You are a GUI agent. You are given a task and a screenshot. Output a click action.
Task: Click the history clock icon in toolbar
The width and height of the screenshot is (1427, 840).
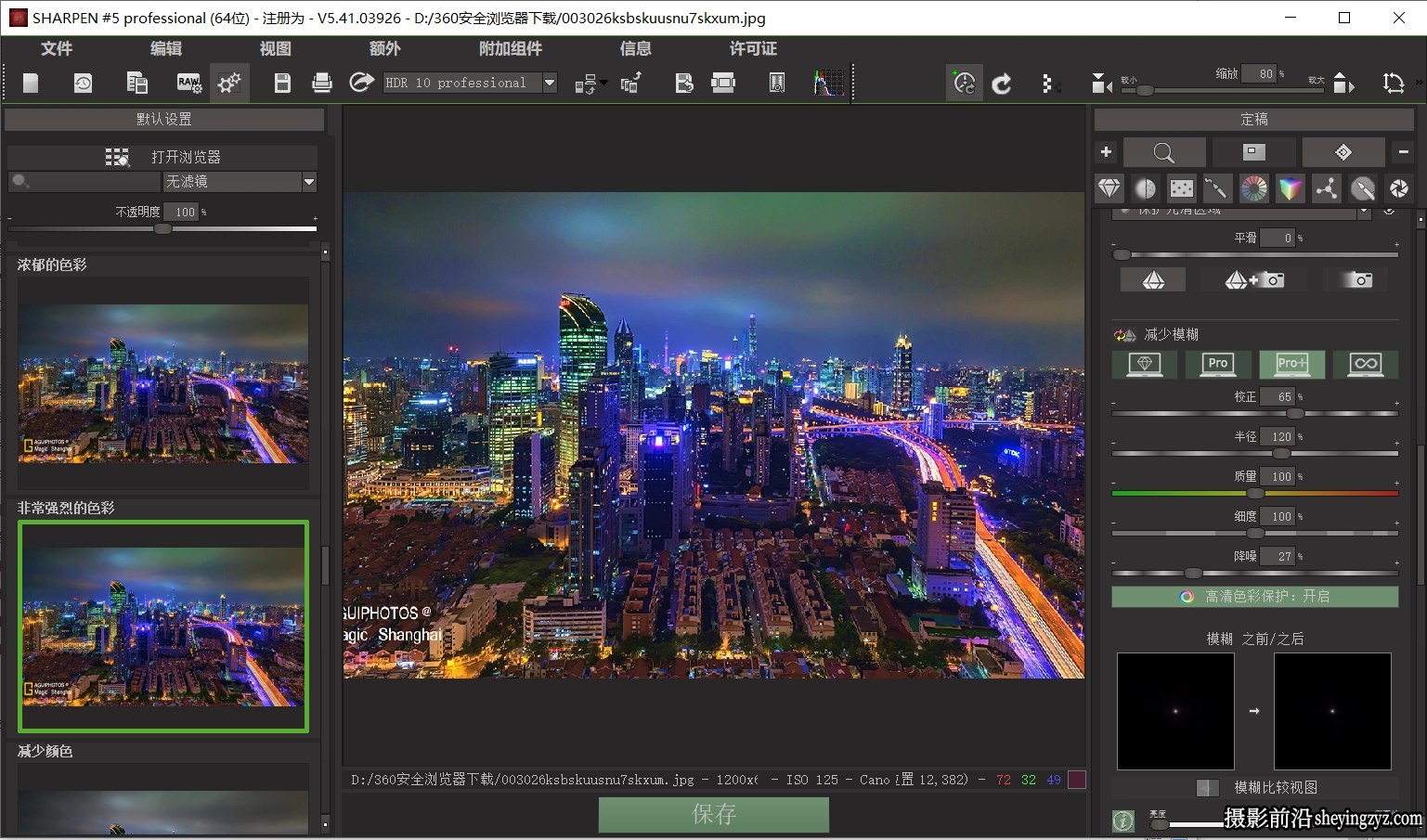[83, 84]
